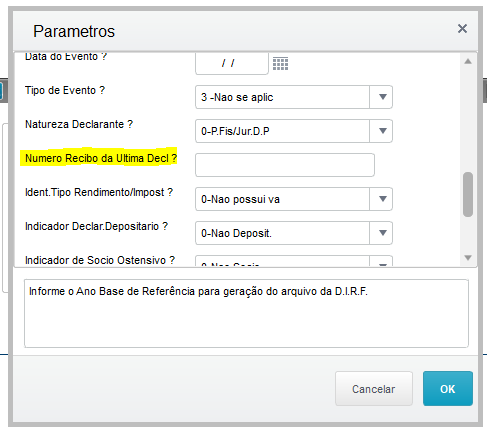The image size is (487, 435).
Task: Click the 'Indicador de Socio Ostensivo ?' label
Action: tap(100, 260)
